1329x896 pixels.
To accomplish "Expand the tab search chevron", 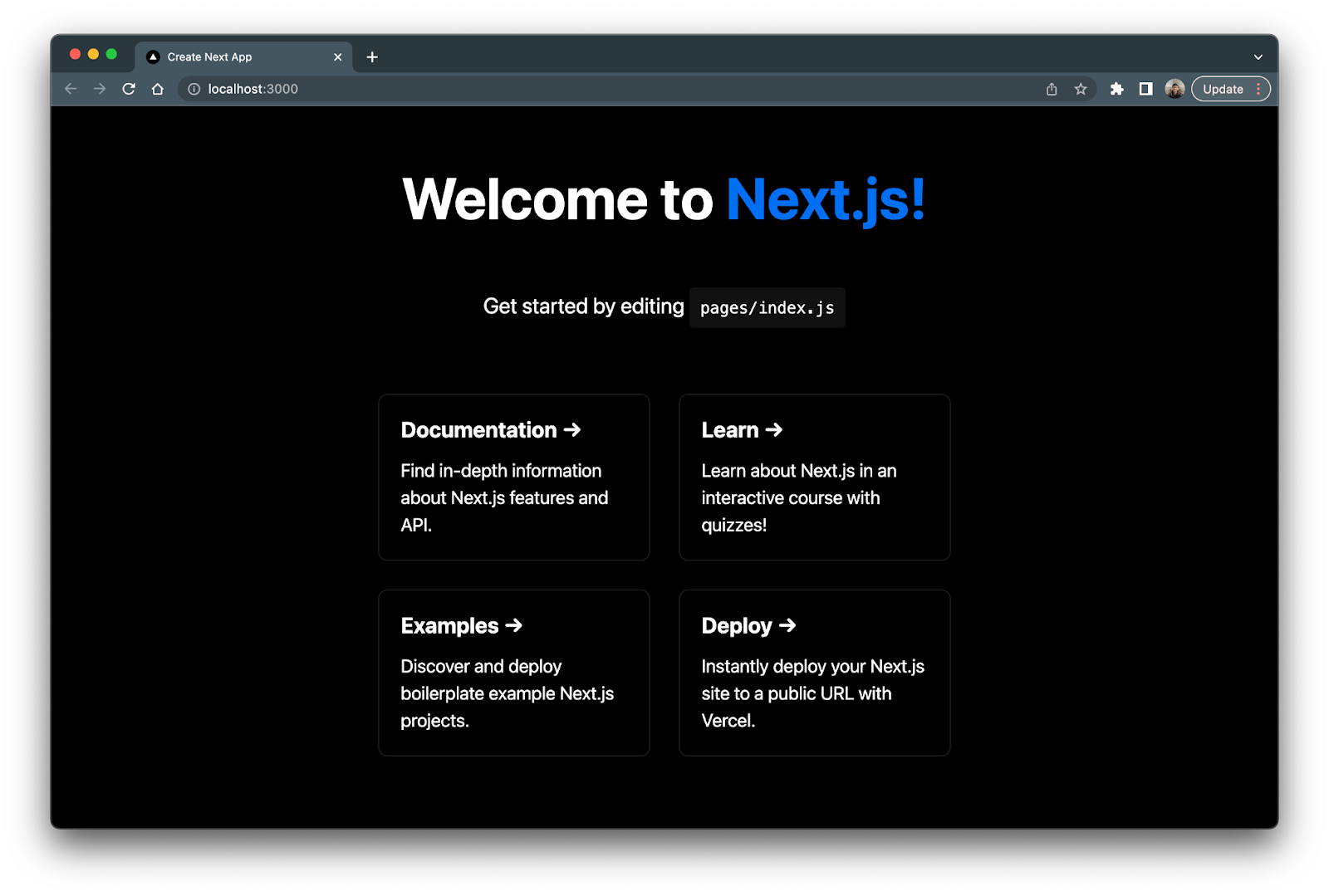I will pos(1258,57).
